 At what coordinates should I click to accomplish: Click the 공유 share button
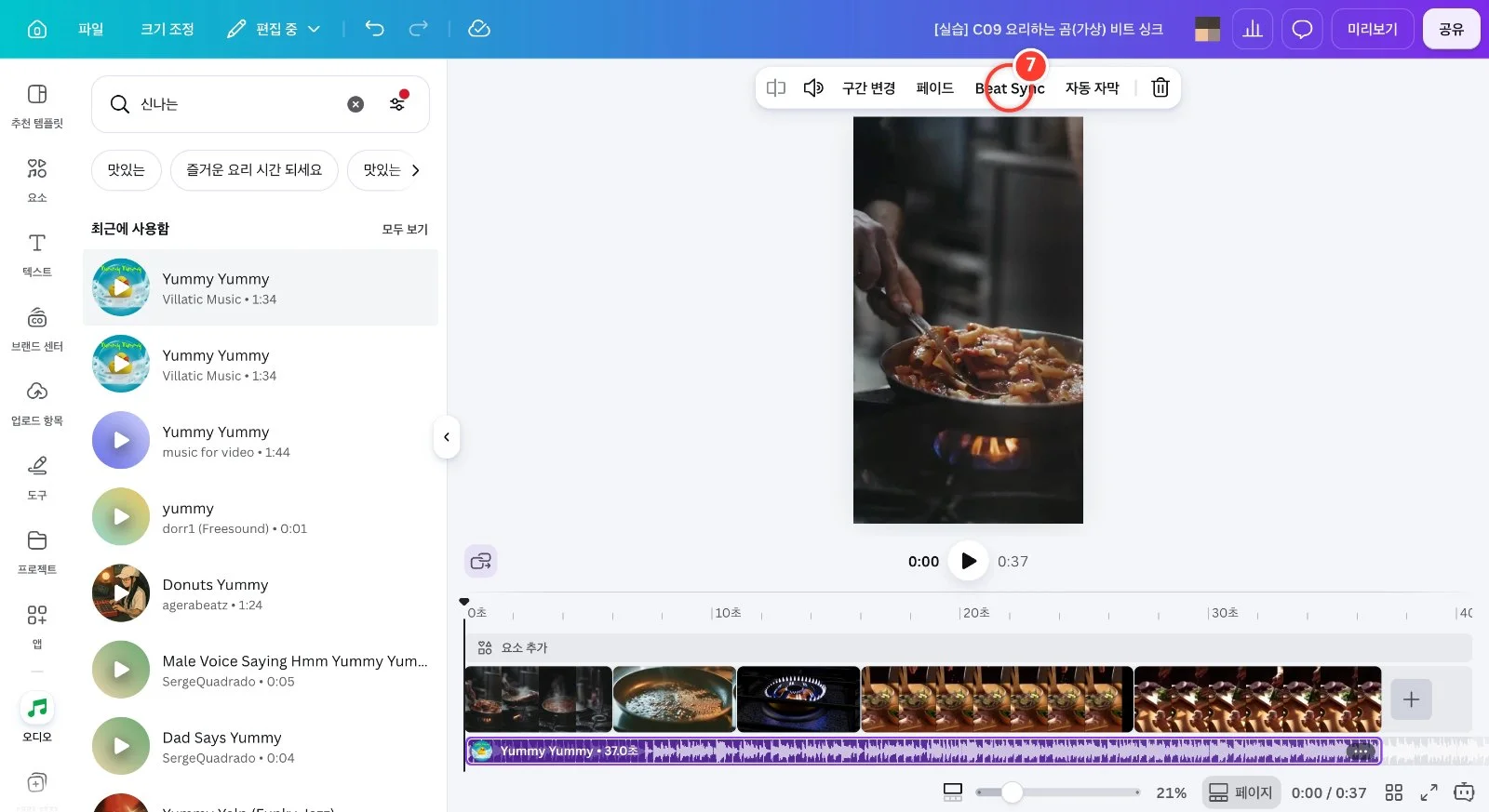tap(1451, 29)
